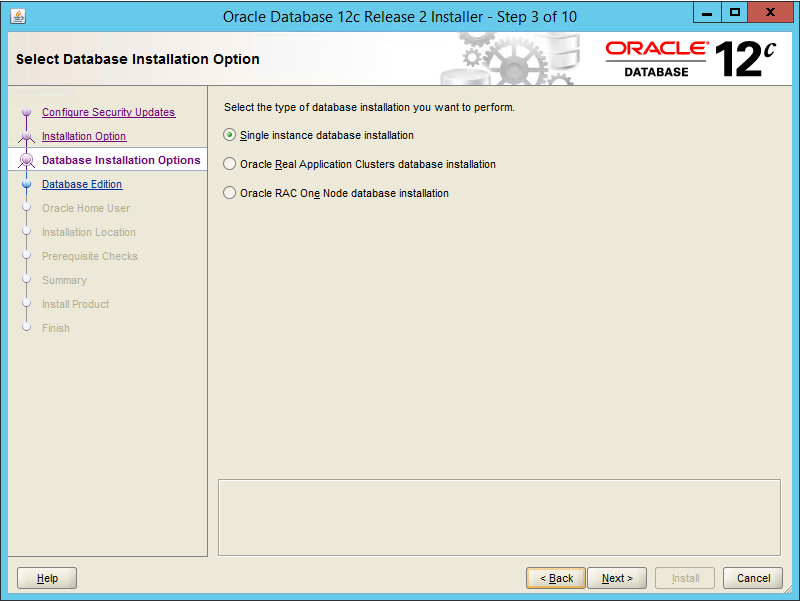Open Configure Security Updates step
800x601 pixels.
click(x=108, y=112)
